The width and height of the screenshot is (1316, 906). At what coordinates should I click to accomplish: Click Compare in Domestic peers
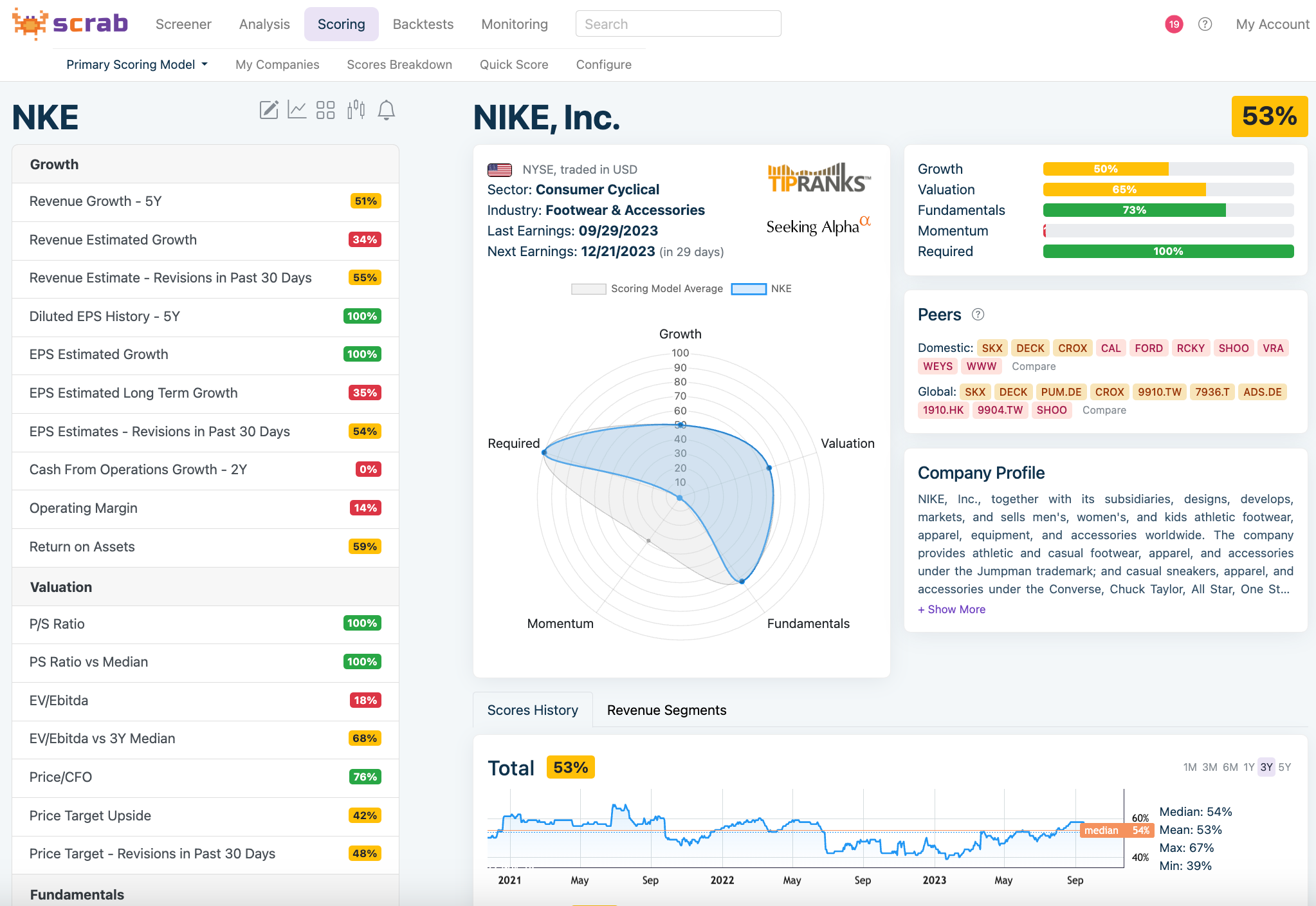click(1034, 366)
